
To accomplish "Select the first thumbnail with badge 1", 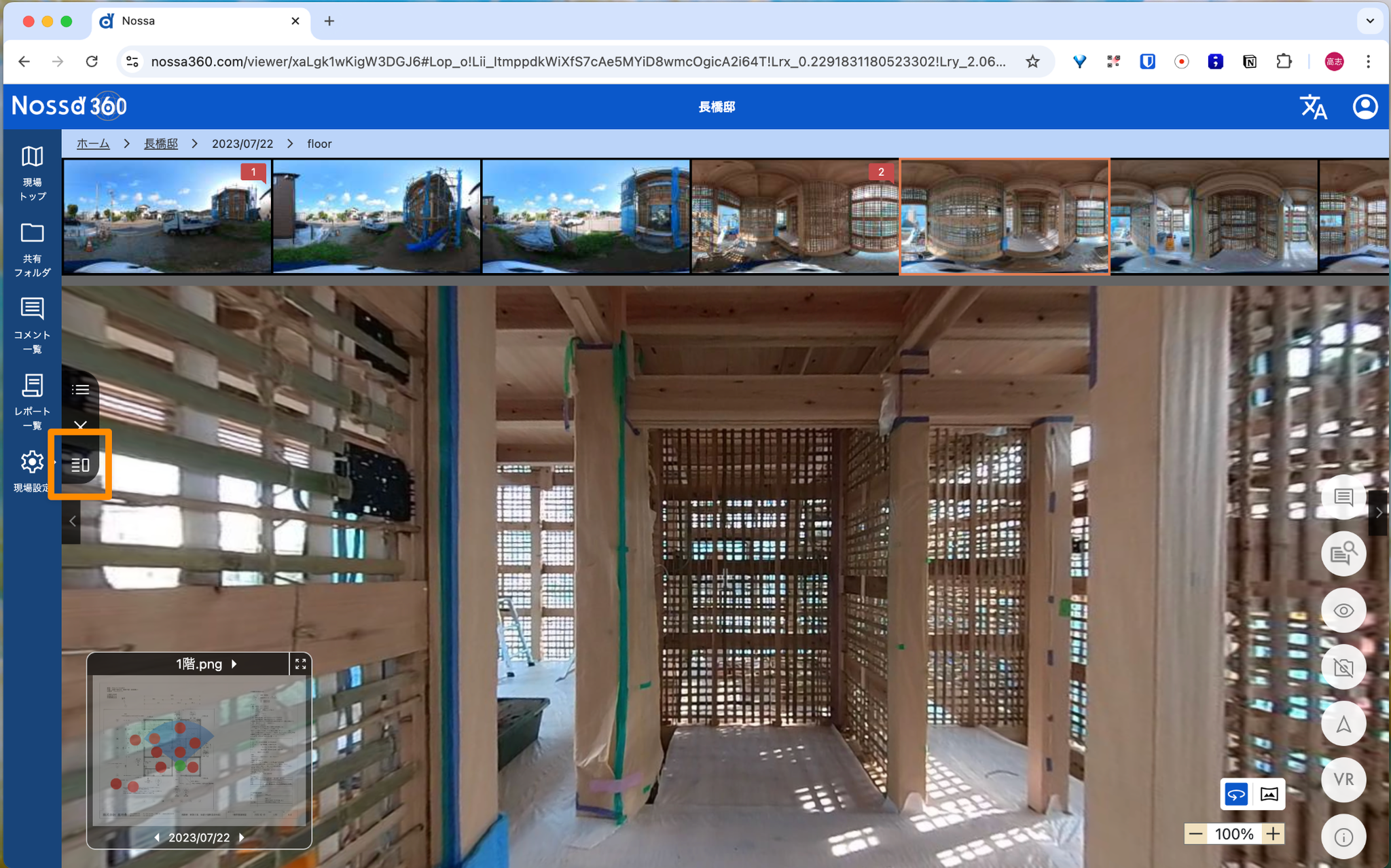I will [x=167, y=217].
